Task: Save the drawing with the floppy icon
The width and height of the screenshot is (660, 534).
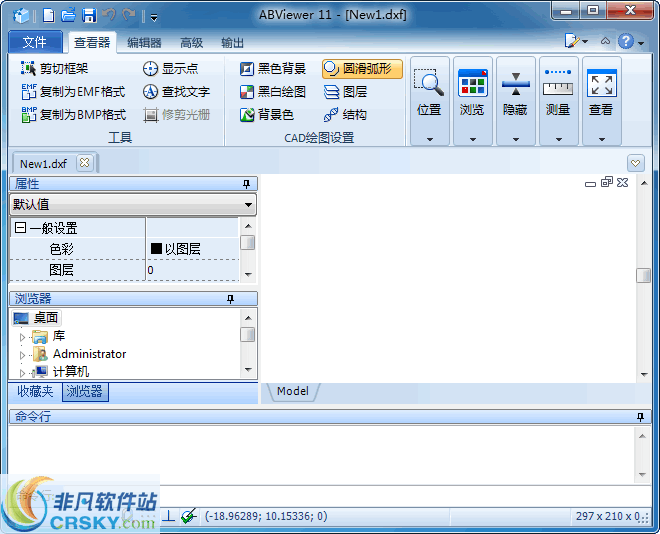Action: pos(89,16)
